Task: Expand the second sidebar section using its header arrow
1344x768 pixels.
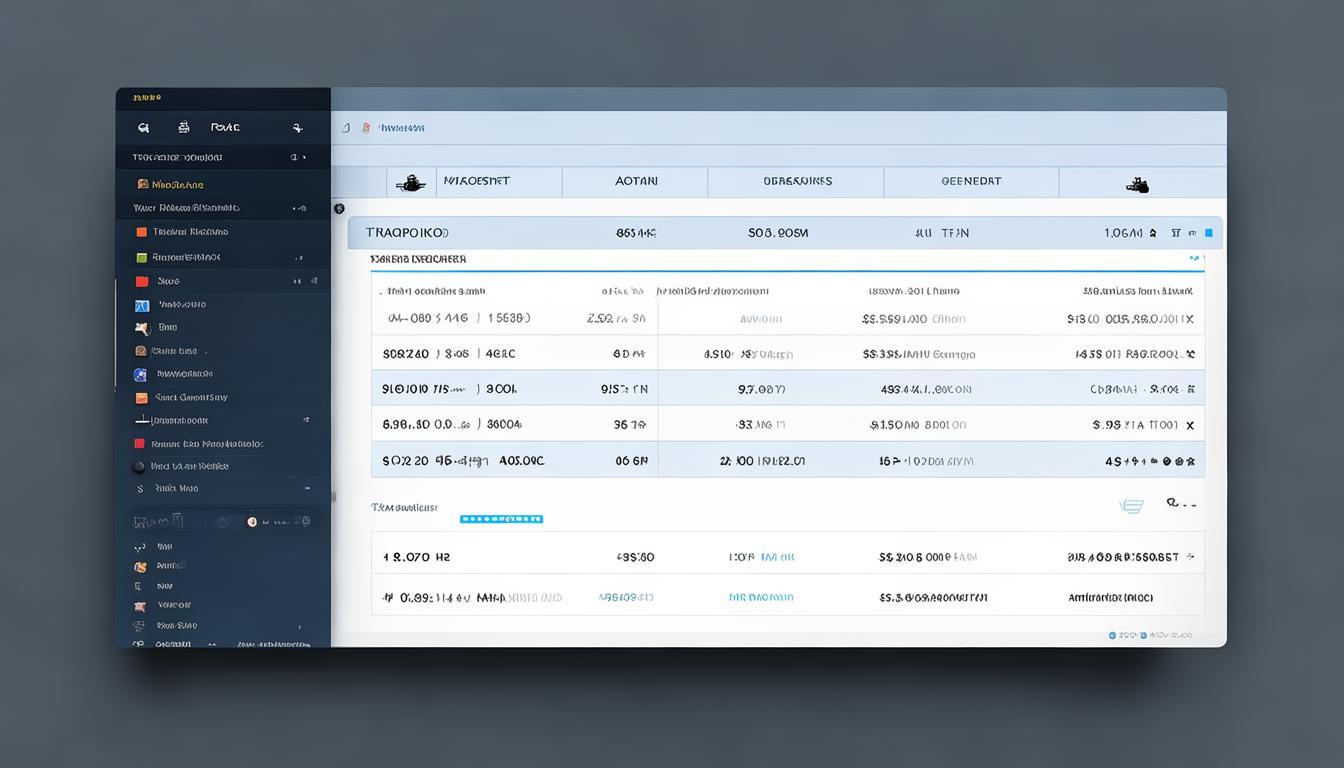Action: click(x=299, y=208)
